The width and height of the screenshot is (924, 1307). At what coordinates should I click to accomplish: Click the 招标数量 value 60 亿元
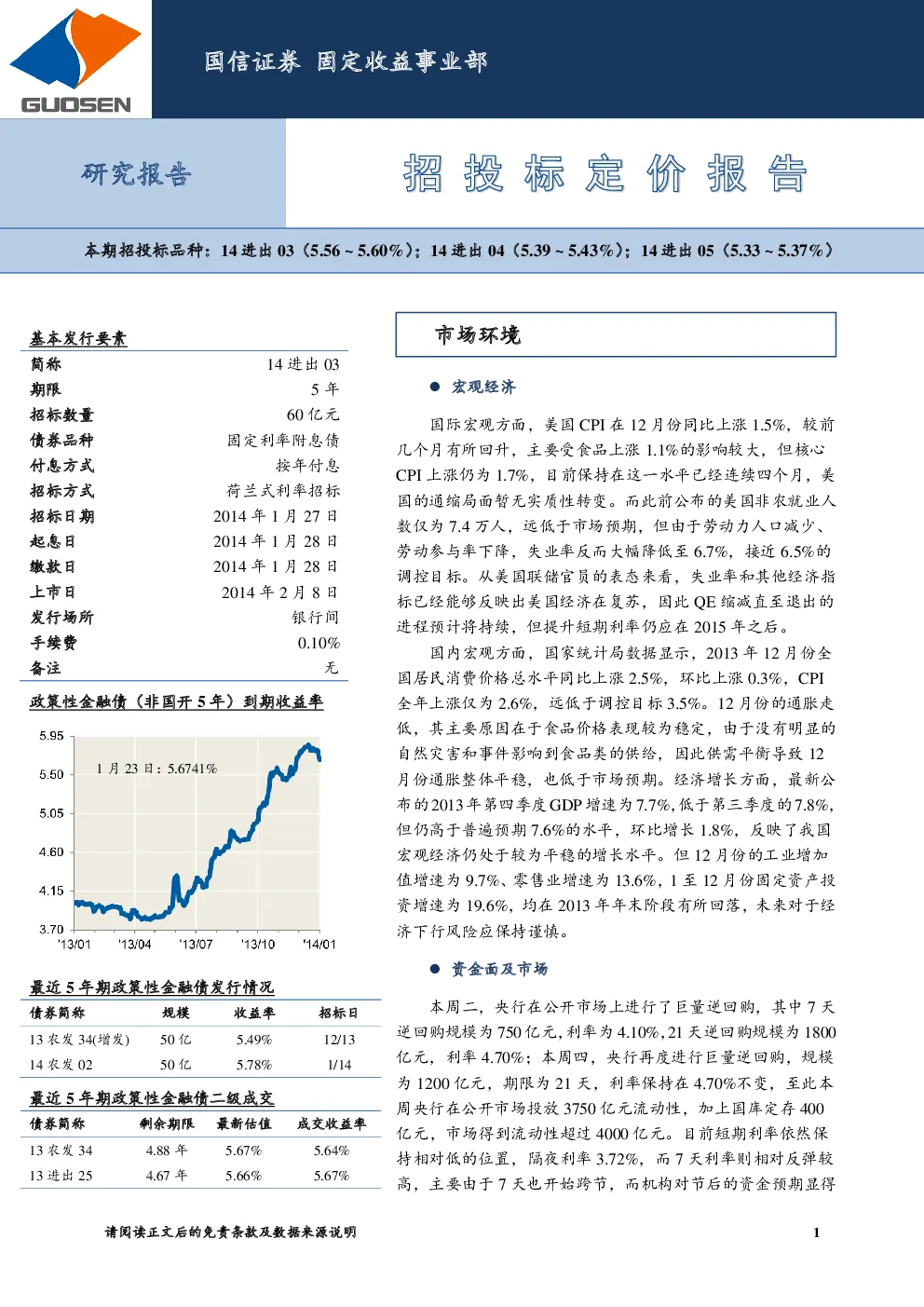point(313,415)
